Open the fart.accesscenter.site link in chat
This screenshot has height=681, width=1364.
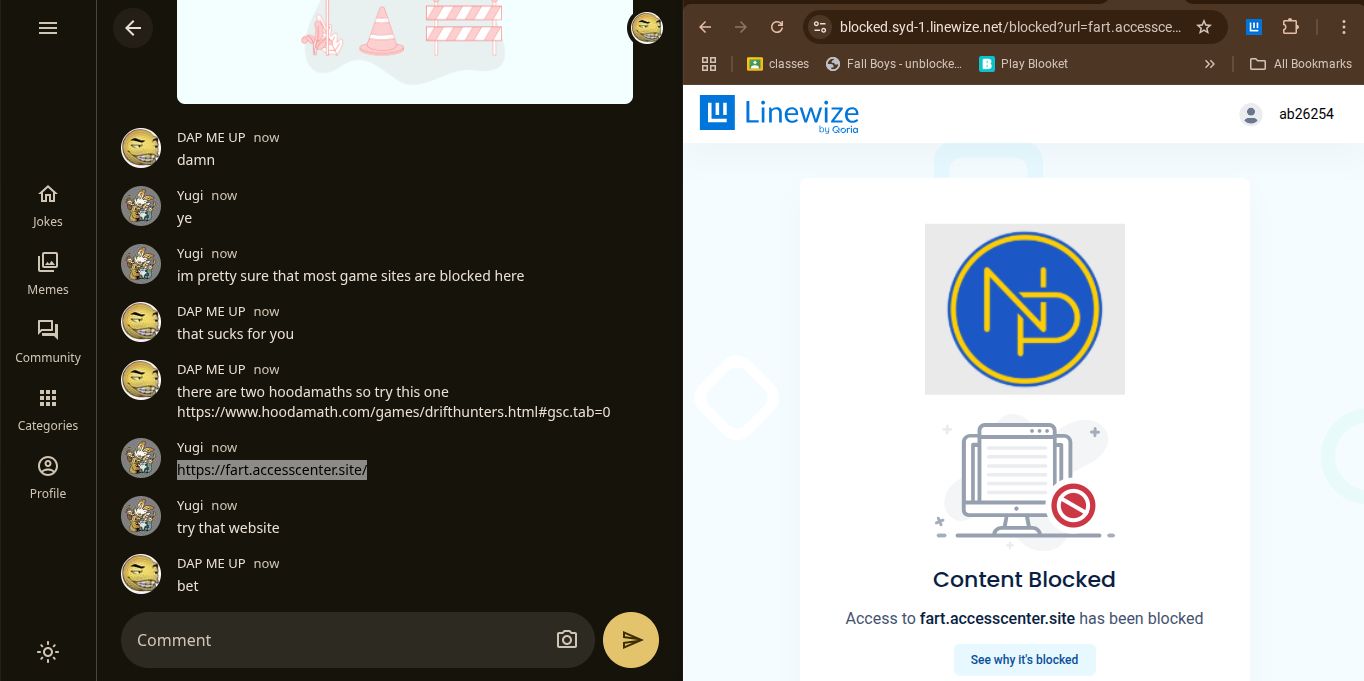(272, 470)
